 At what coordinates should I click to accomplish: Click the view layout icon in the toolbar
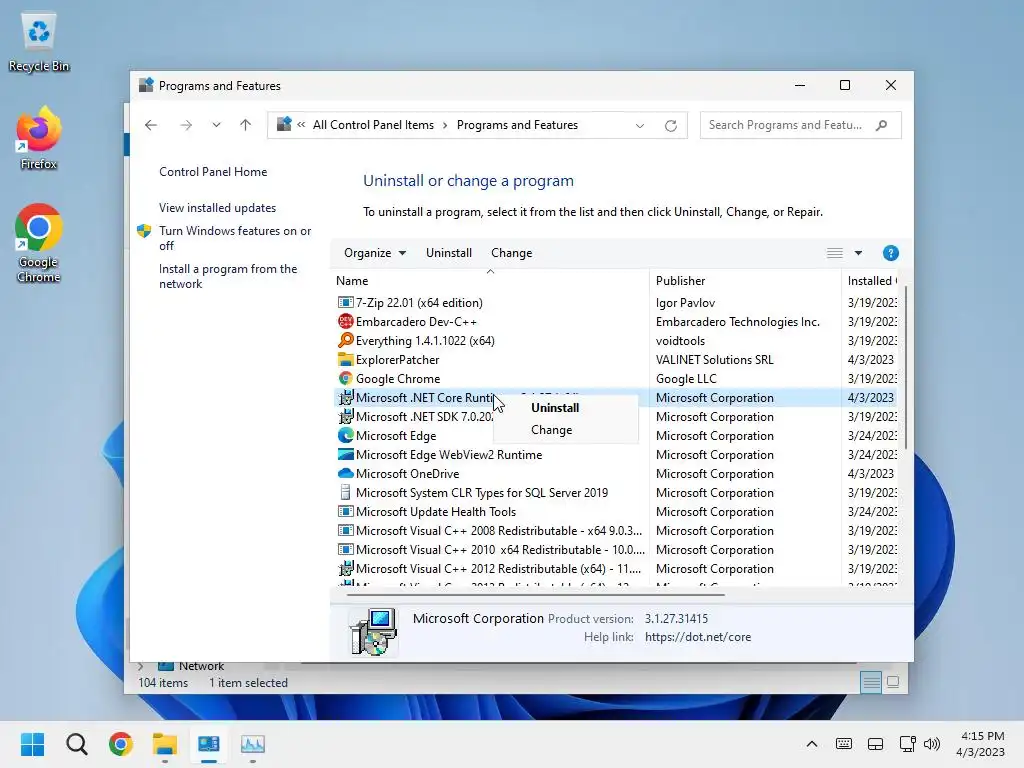(x=835, y=253)
